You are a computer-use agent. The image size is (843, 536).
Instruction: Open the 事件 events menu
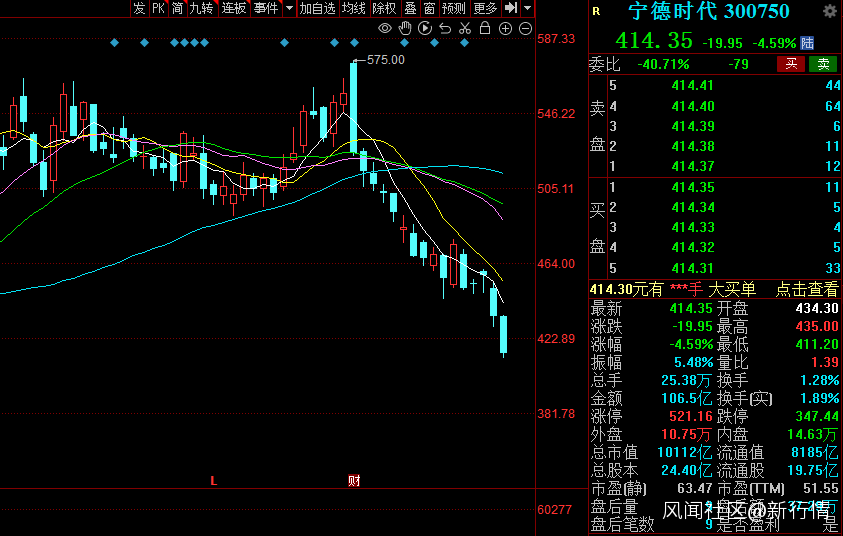[x=266, y=8]
